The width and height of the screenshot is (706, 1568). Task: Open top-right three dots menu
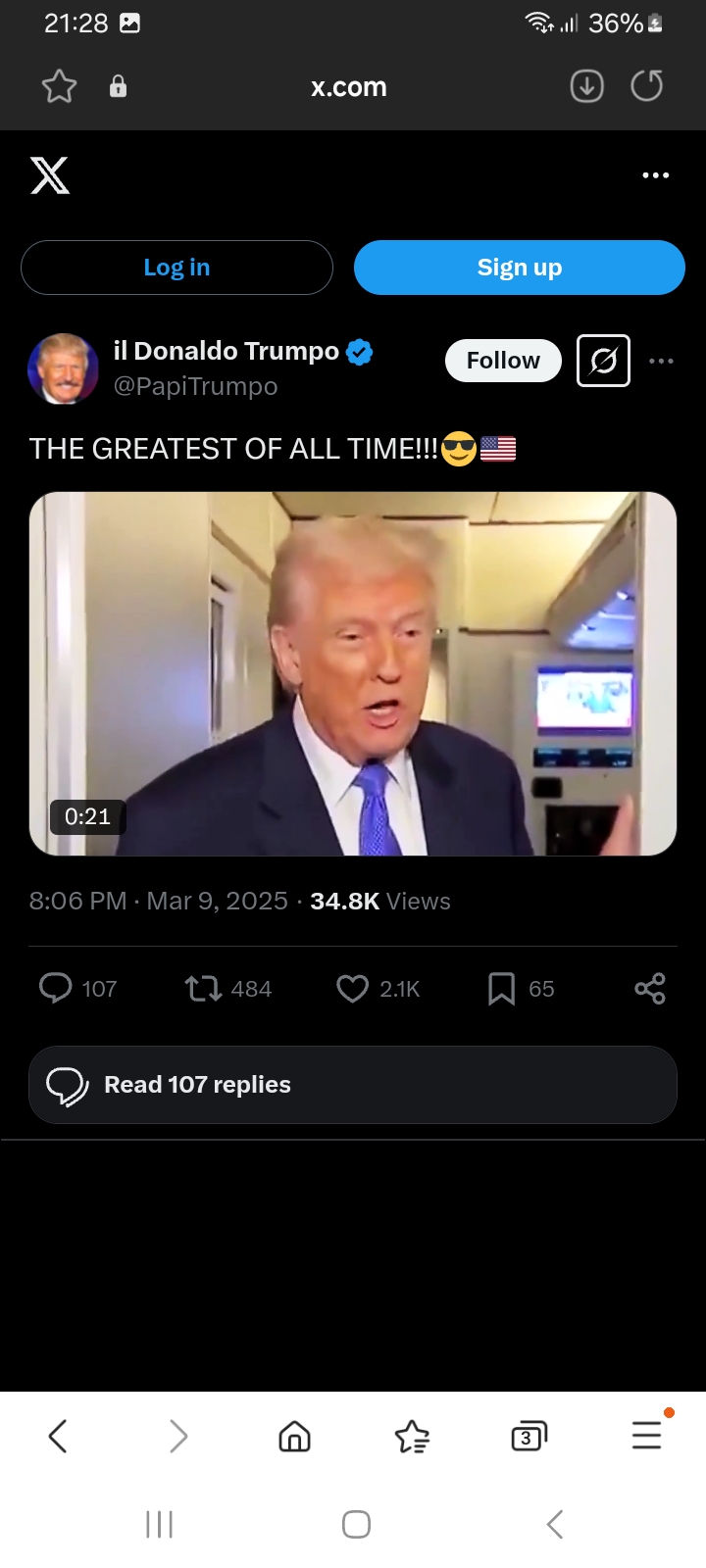655,175
